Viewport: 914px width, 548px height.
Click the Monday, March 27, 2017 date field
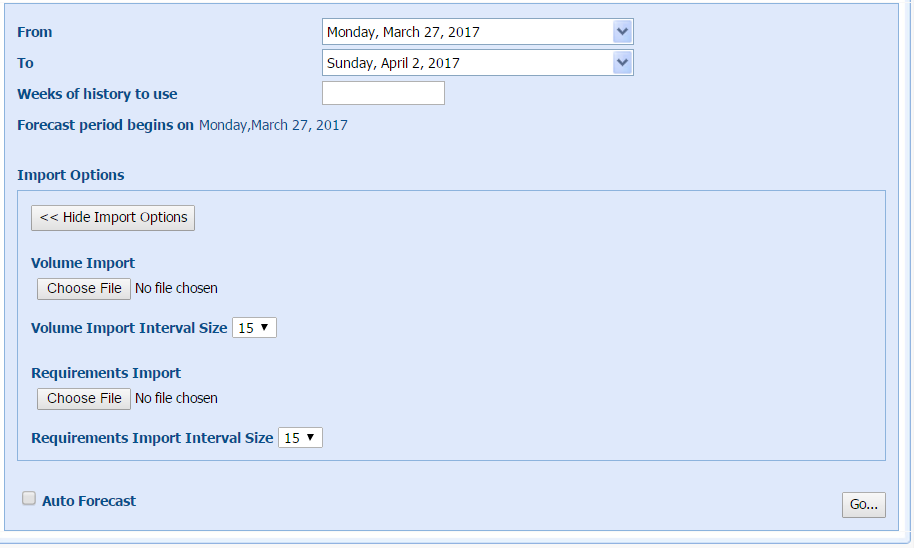point(467,32)
